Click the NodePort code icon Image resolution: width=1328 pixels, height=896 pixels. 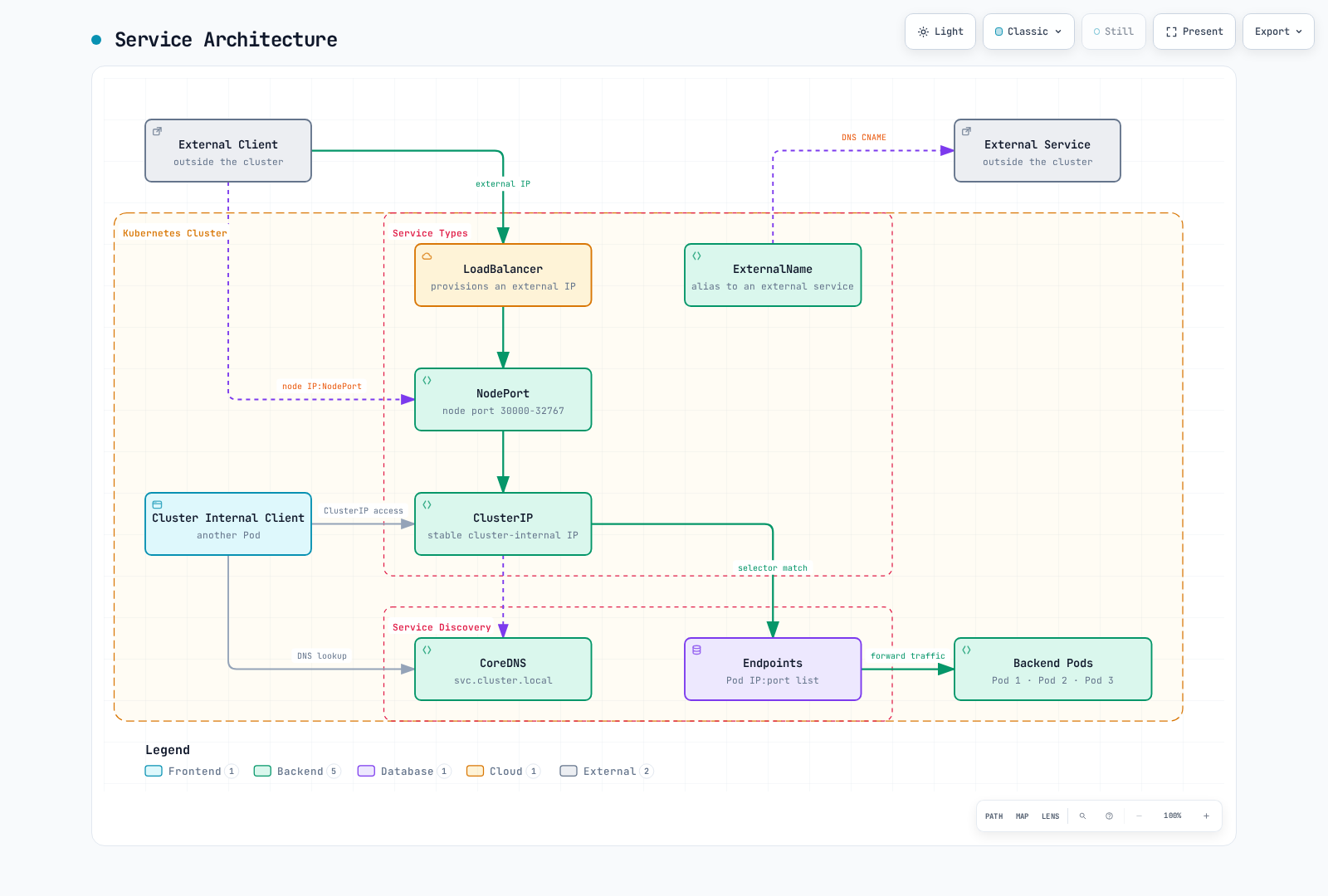click(427, 381)
